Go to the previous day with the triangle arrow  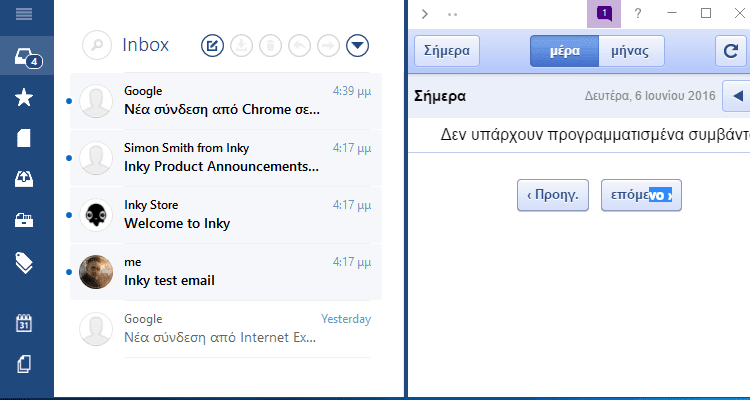click(737, 96)
